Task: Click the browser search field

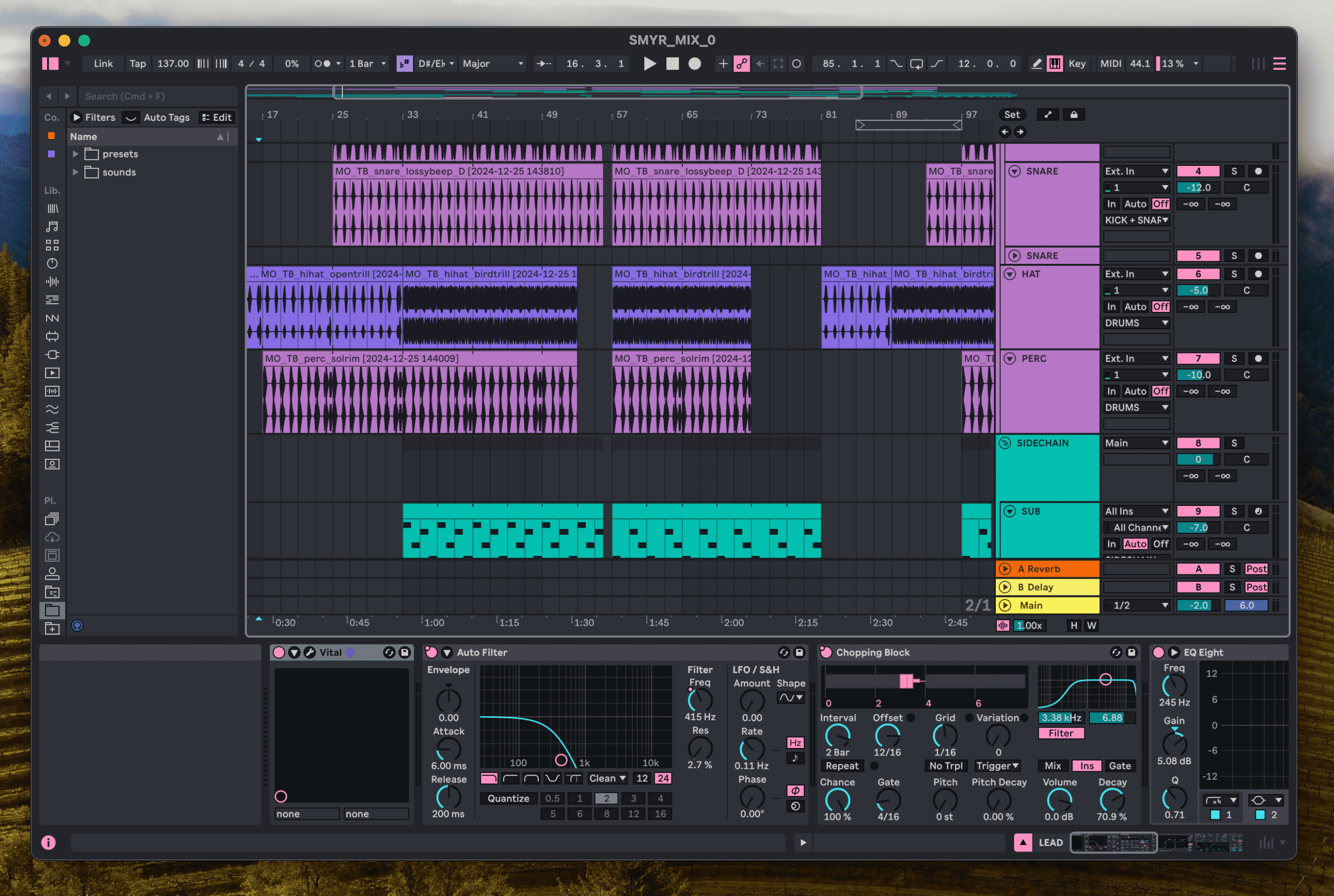Action: [157, 96]
